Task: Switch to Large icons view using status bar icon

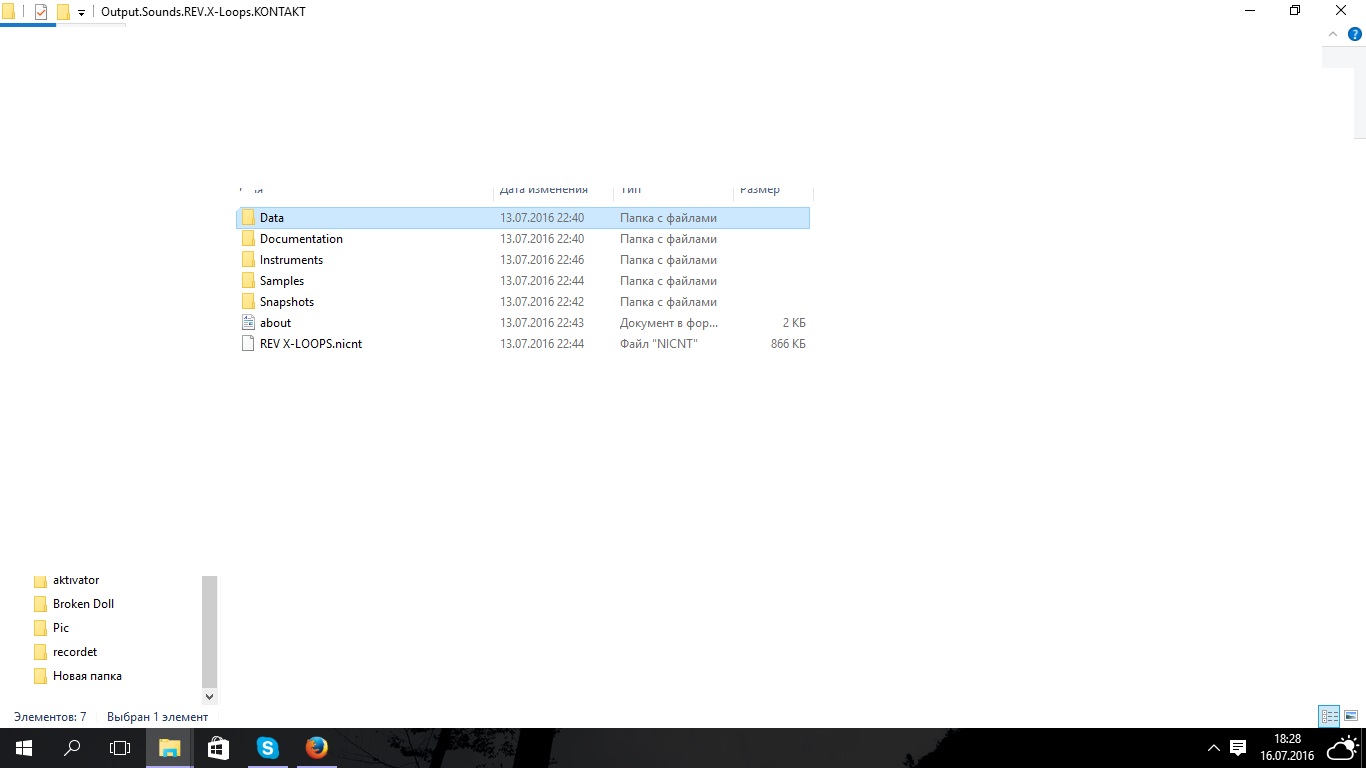Action: pos(1351,716)
